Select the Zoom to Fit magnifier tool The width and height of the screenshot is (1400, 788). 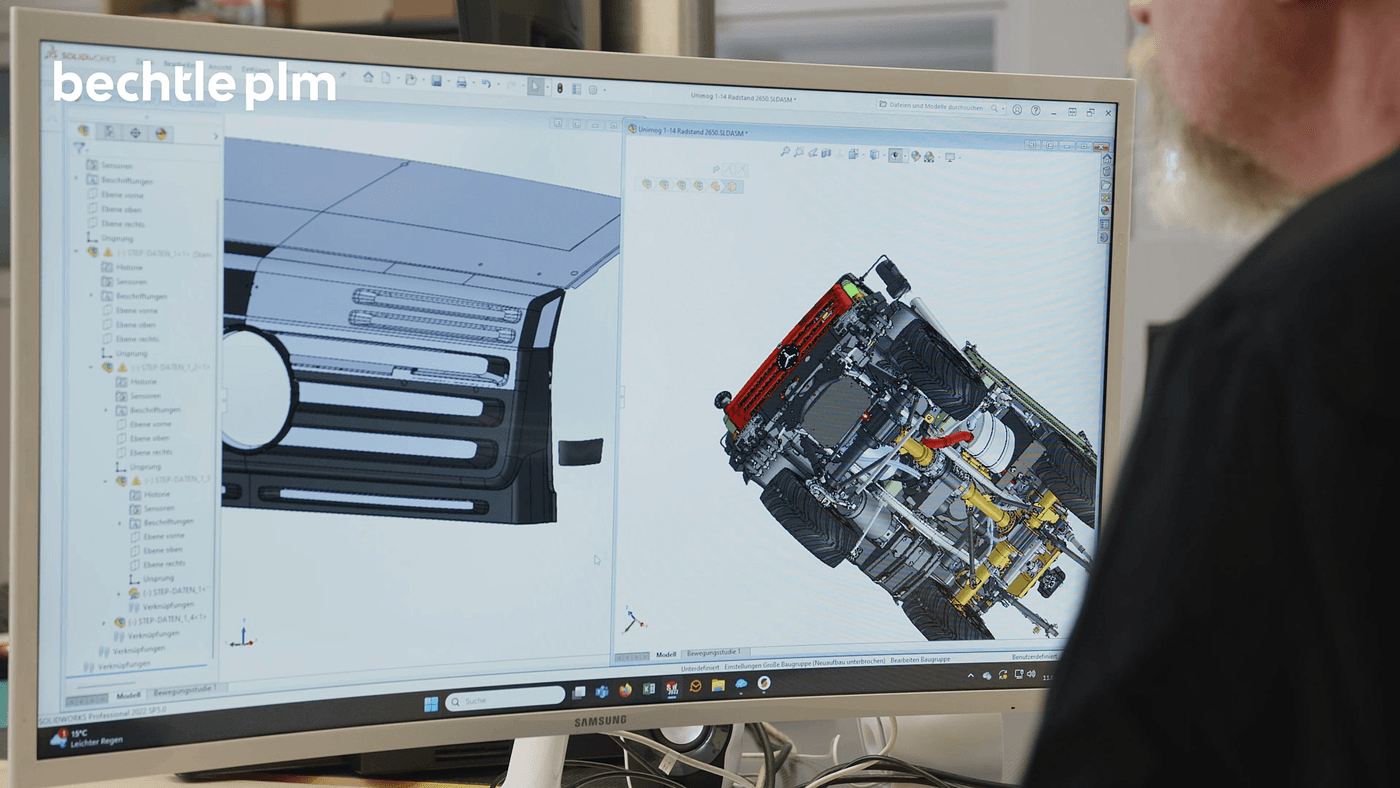pyautogui.click(x=786, y=153)
